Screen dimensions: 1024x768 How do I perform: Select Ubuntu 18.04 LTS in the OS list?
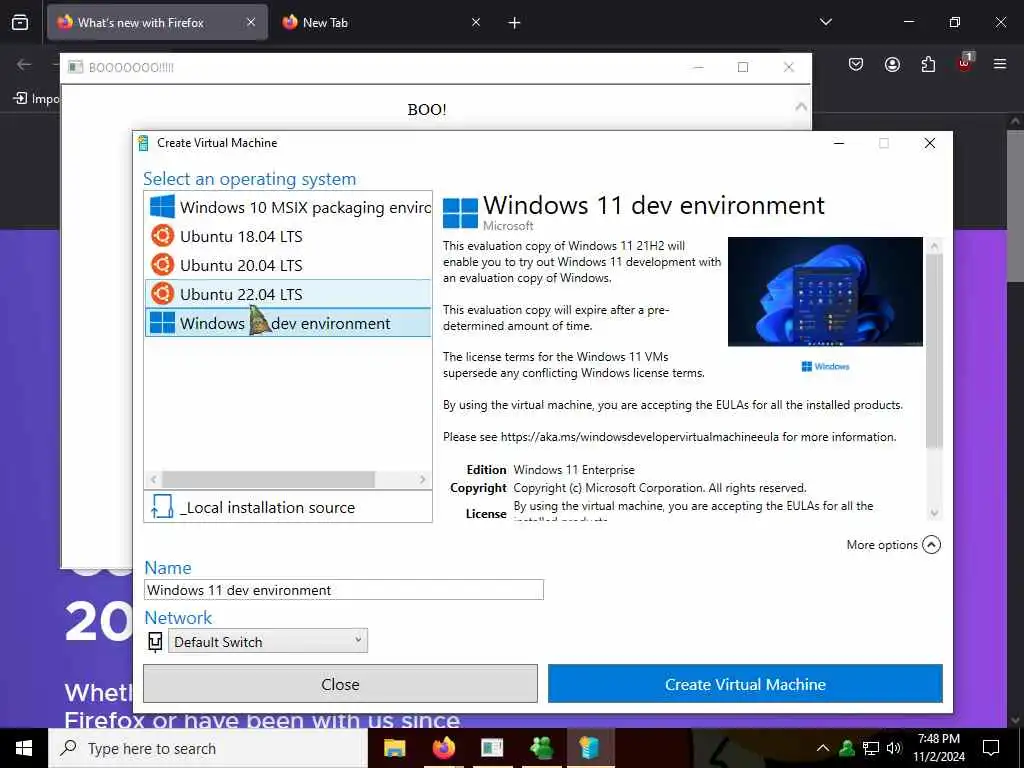[x=288, y=236]
